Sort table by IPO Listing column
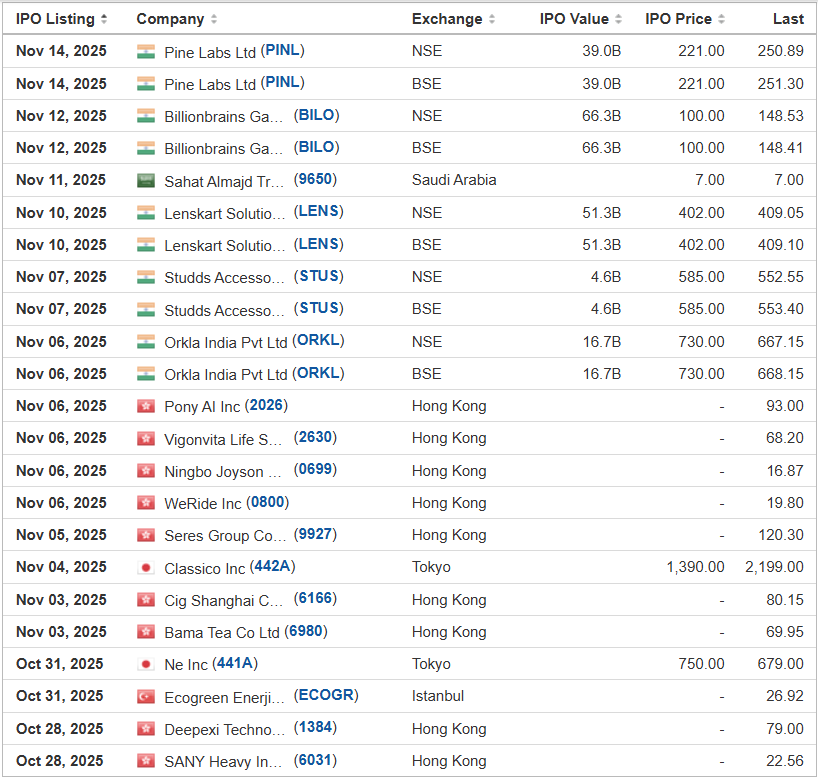 pos(61,19)
